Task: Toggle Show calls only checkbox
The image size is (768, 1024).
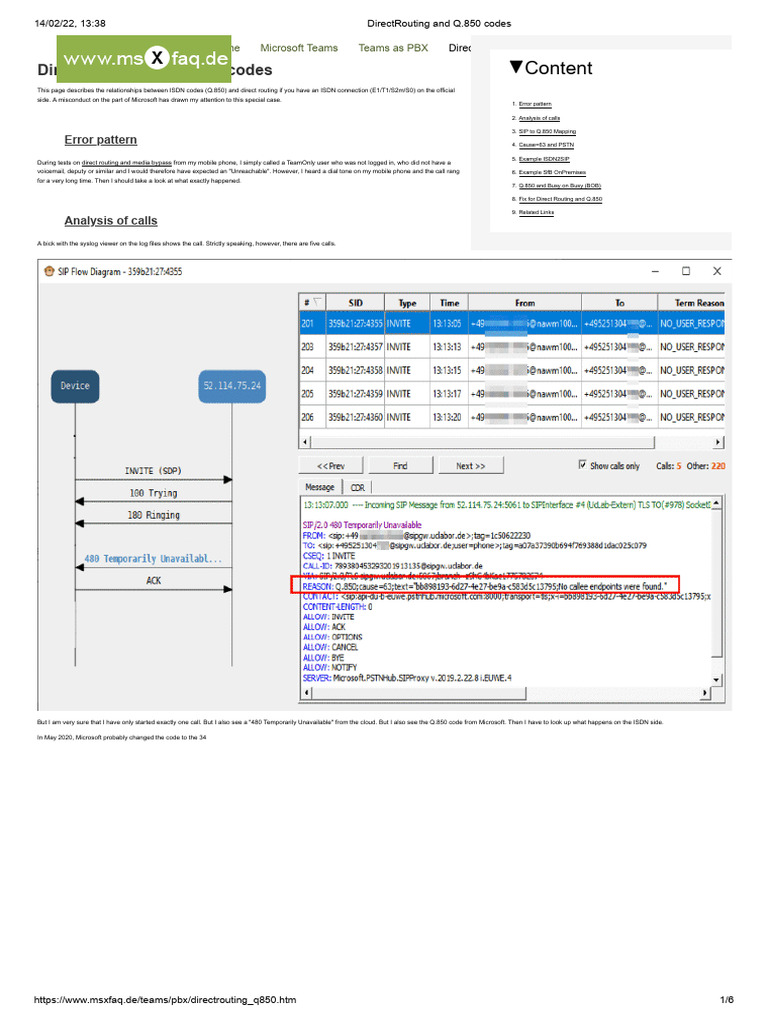Action: pos(582,465)
